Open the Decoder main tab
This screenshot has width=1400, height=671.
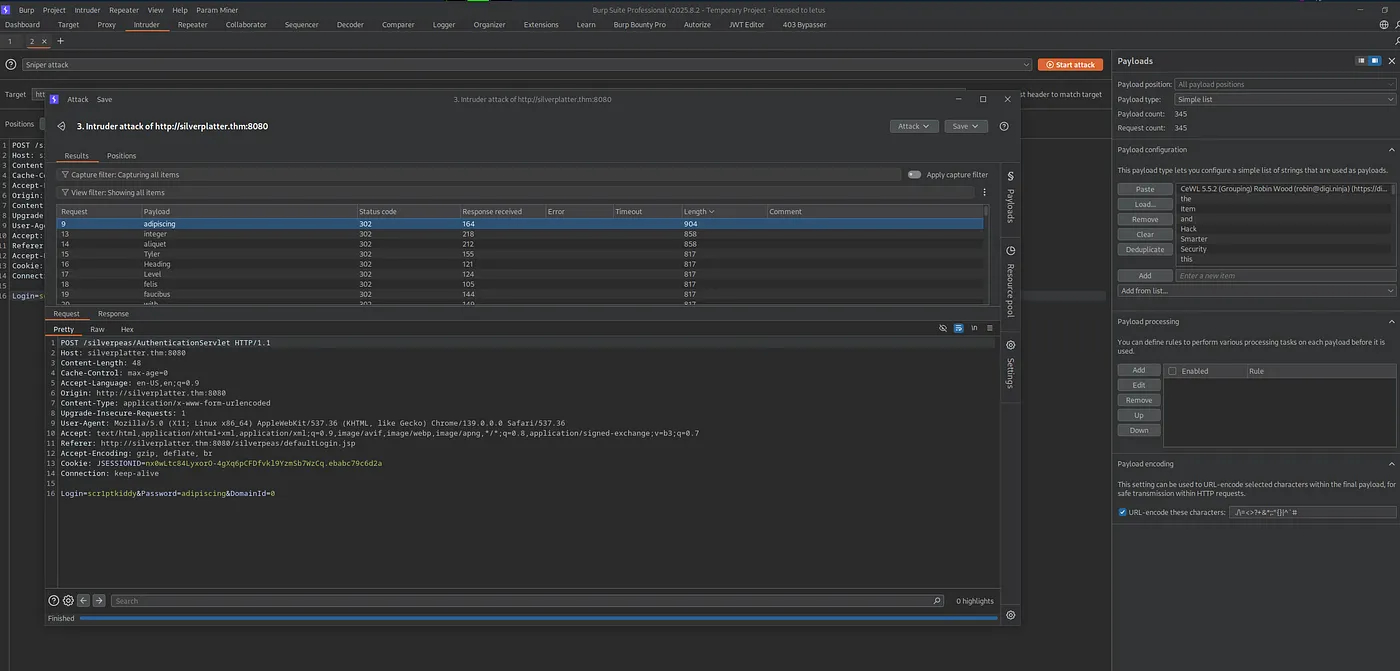point(350,25)
